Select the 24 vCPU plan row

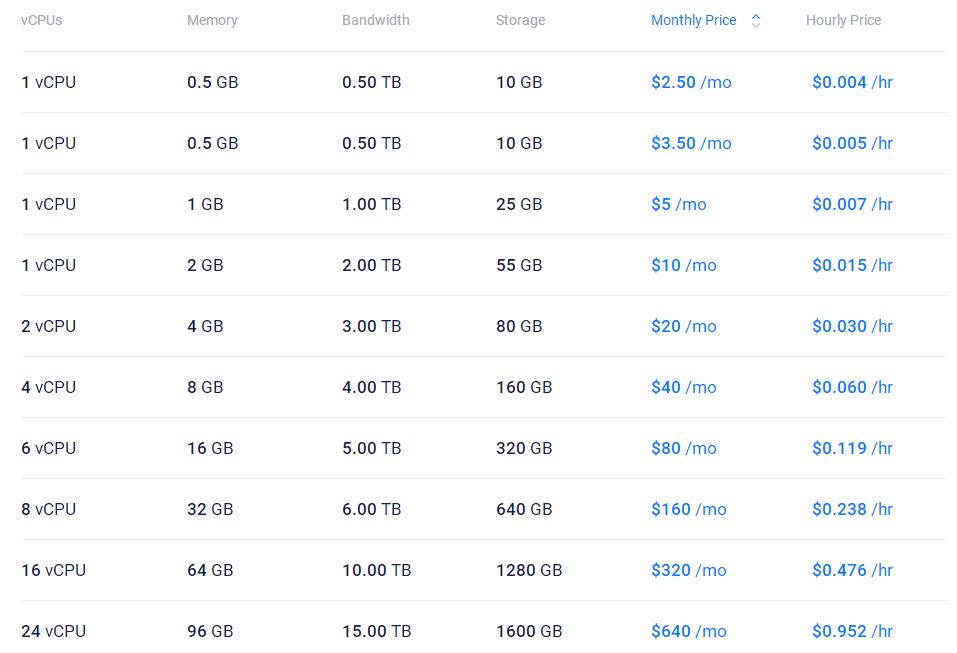click(53, 632)
